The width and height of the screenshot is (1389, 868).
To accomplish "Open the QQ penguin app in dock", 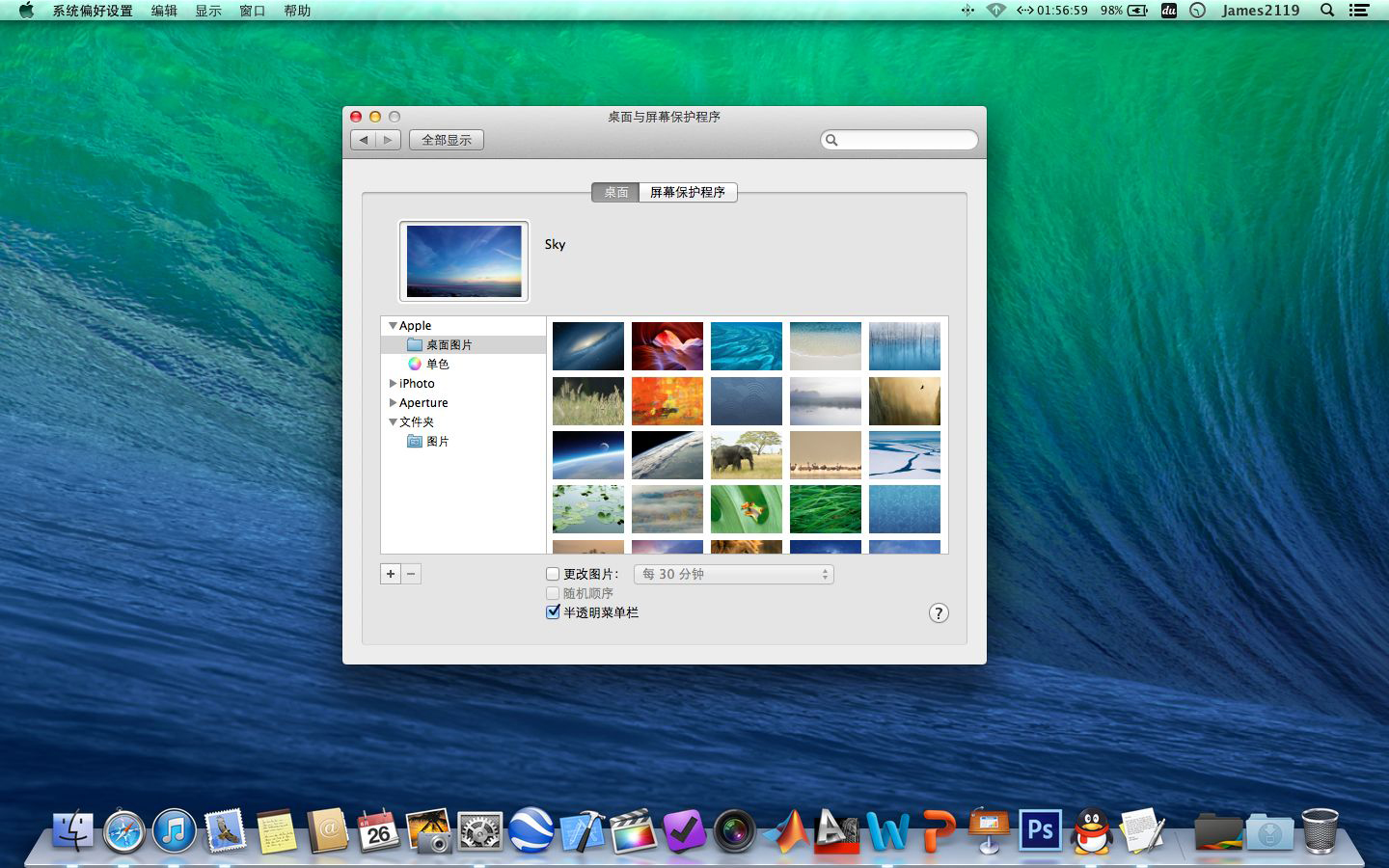I will pos(1092,830).
